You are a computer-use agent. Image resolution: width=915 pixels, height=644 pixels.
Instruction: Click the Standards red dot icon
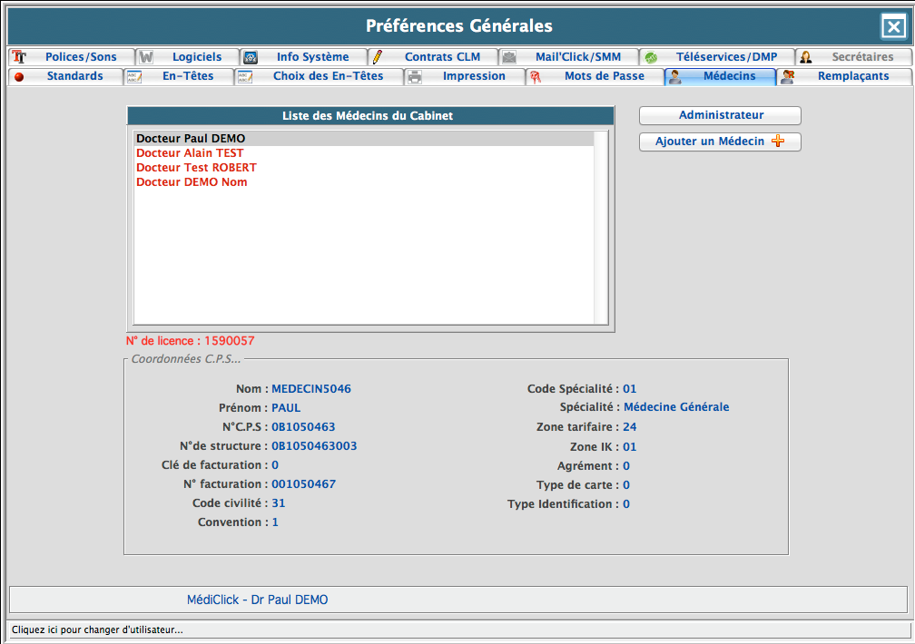click(x=19, y=76)
